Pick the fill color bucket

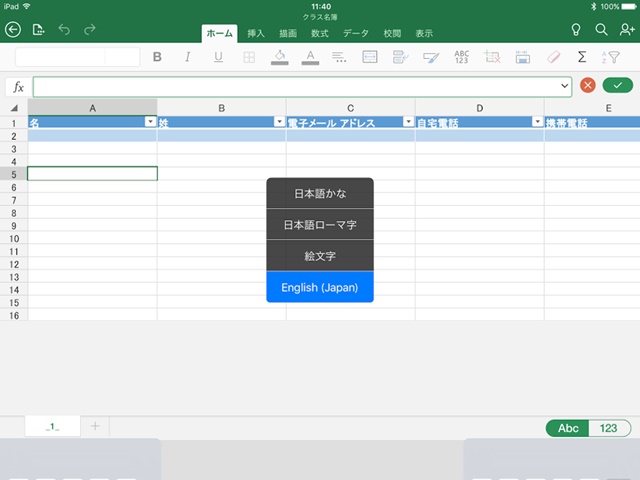[x=280, y=57]
